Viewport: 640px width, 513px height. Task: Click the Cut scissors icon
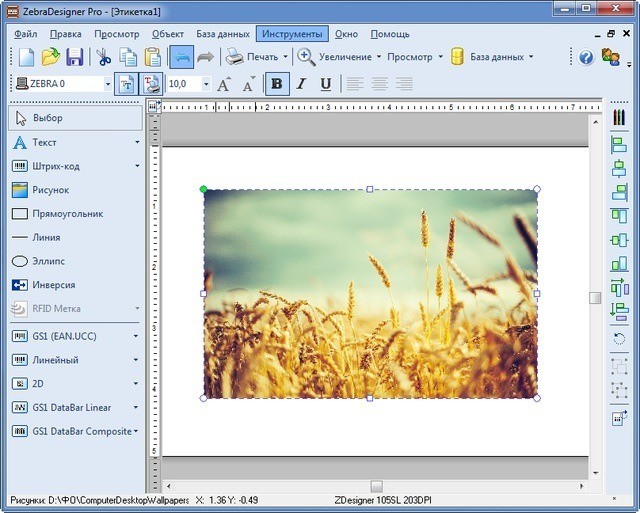pyautogui.click(x=104, y=57)
